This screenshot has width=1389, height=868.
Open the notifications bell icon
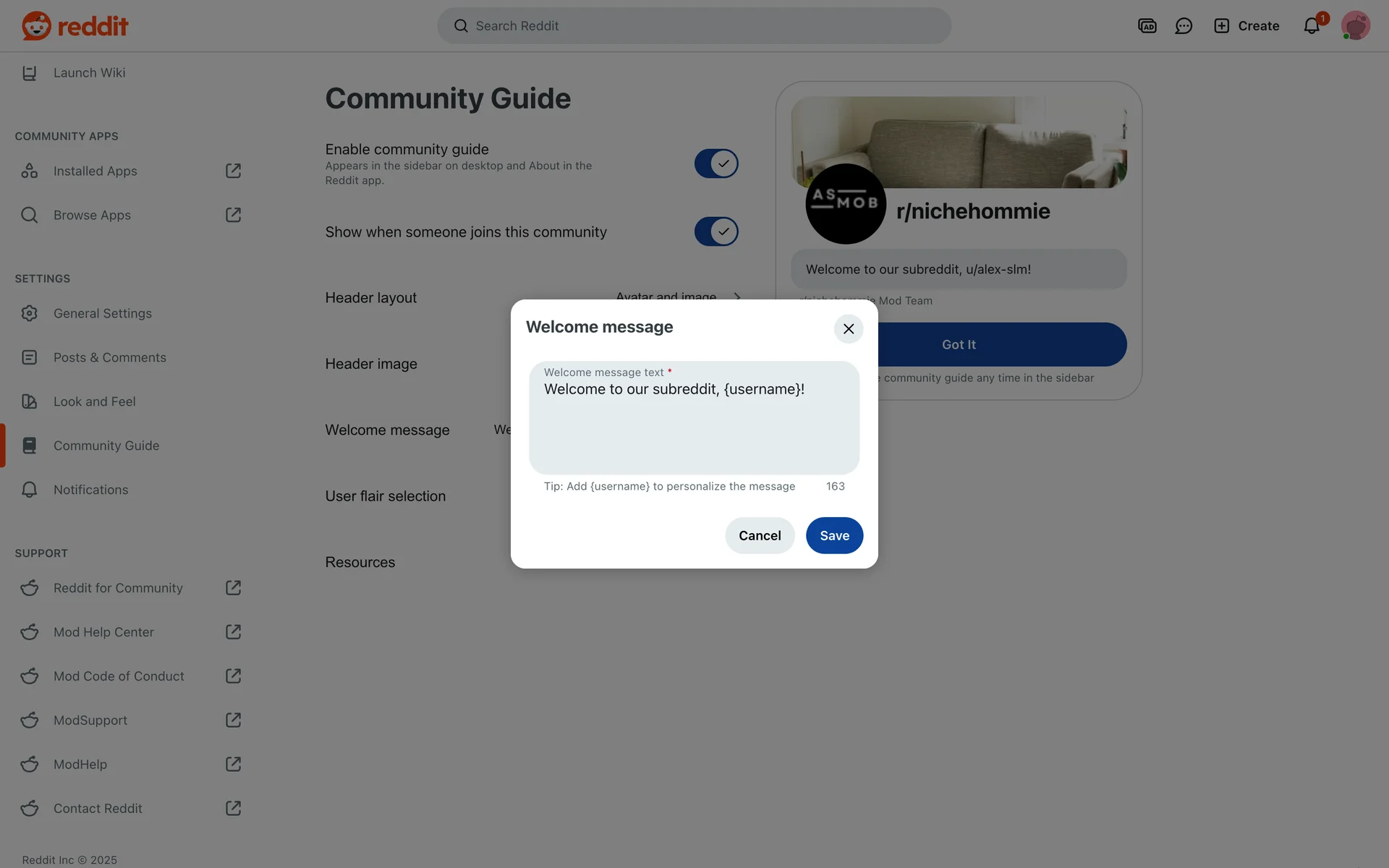1312,26
